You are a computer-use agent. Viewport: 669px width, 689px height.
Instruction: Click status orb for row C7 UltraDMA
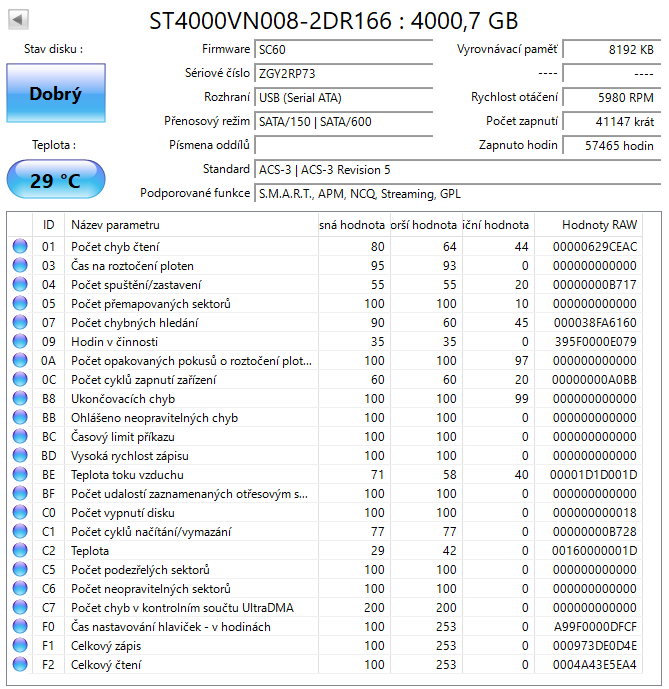click(20, 607)
